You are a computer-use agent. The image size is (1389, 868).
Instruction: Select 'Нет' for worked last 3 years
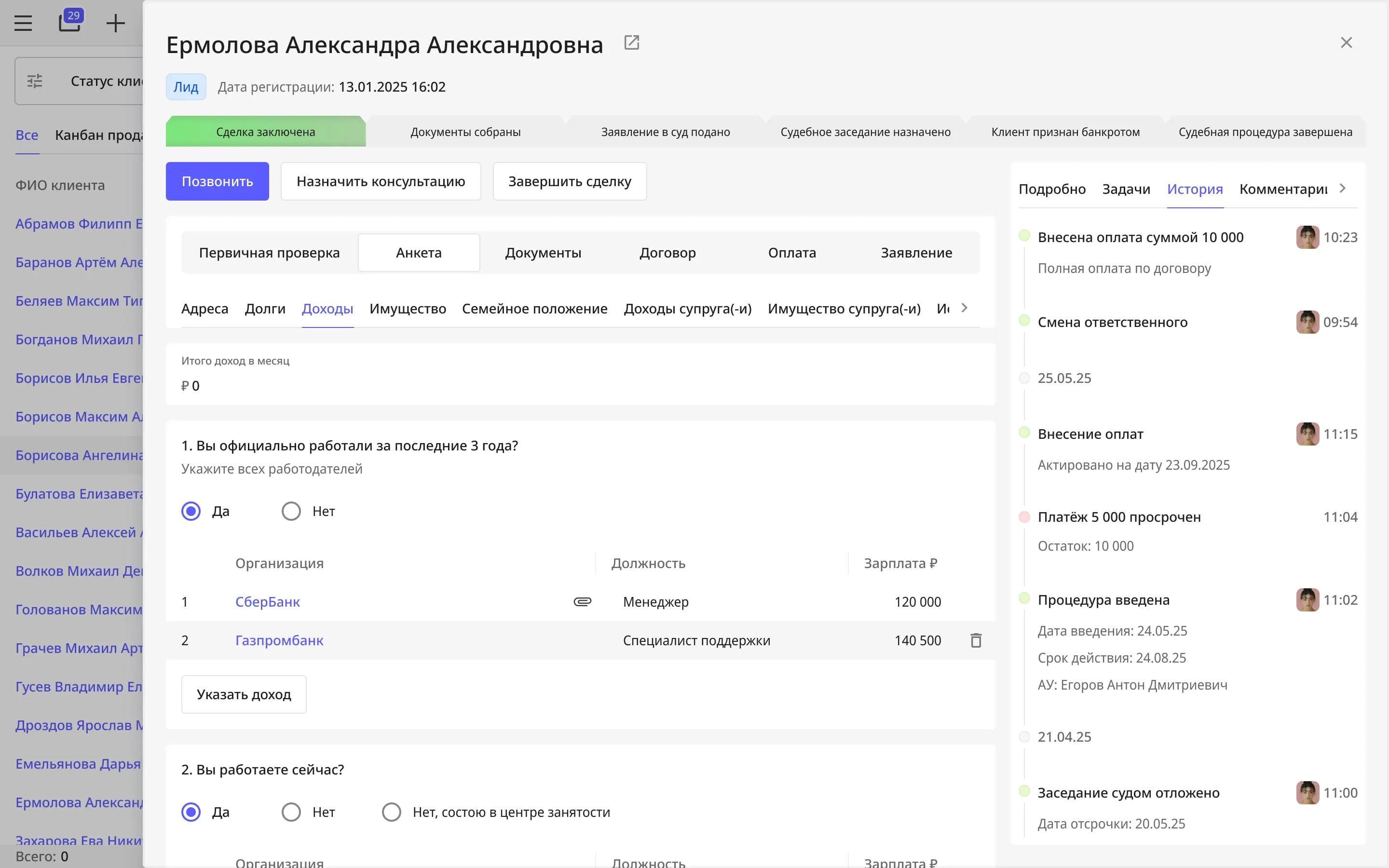click(x=291, y=511)
